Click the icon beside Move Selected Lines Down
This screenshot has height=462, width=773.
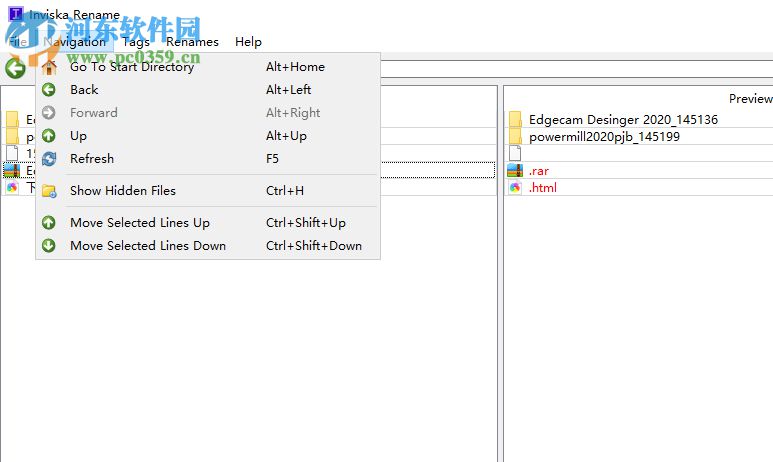pos(48,246)
